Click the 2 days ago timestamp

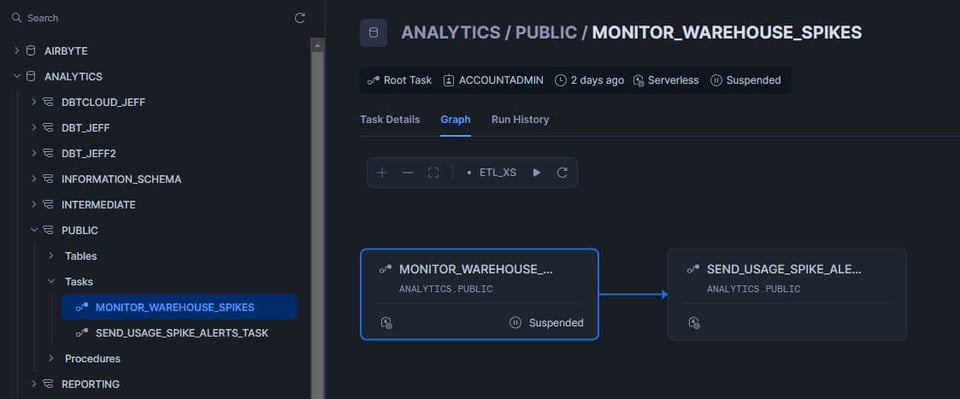coord(589,80)
